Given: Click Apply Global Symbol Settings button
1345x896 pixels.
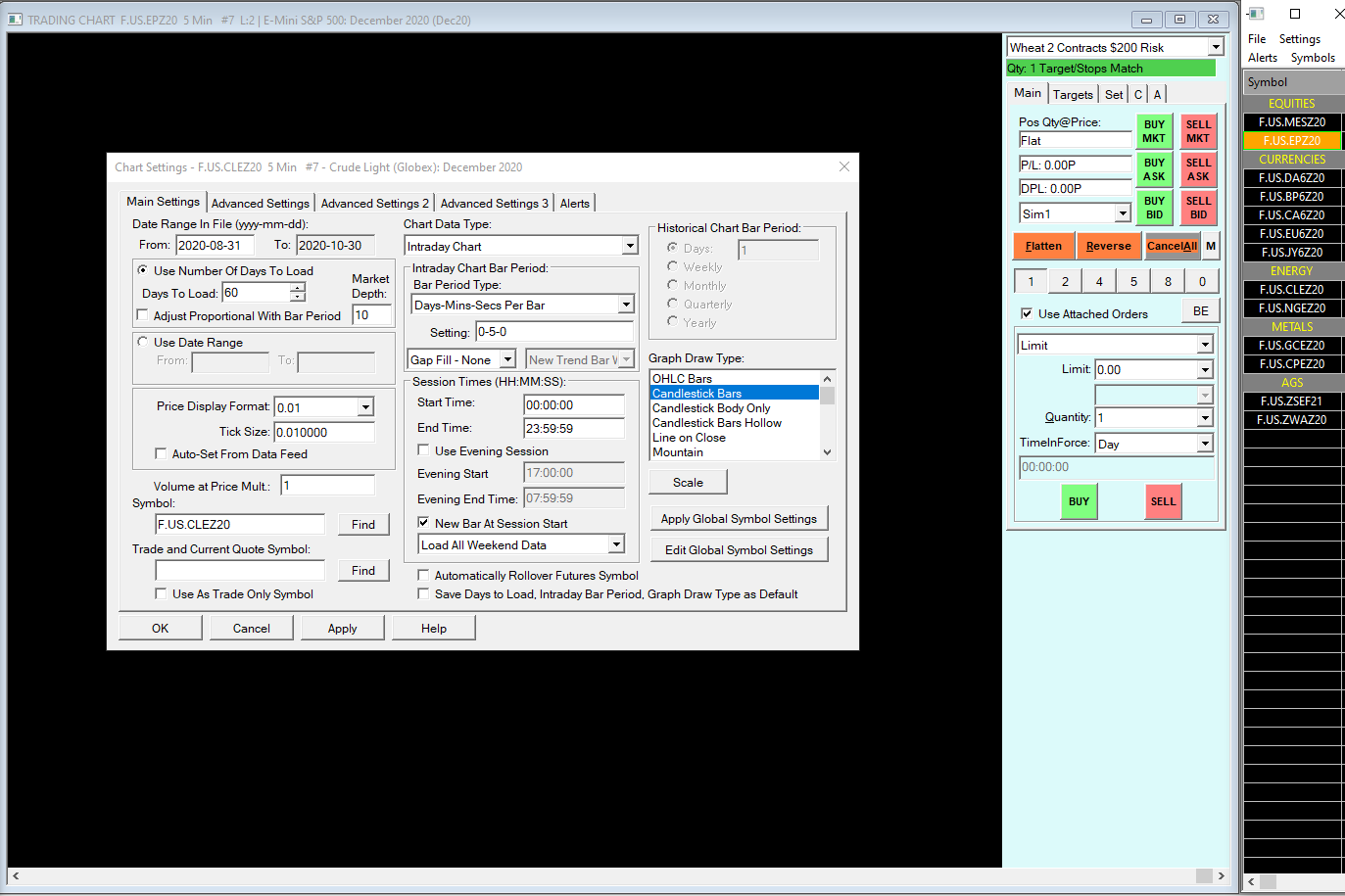Looking at the screenshot, I should (x=738, y=519).
